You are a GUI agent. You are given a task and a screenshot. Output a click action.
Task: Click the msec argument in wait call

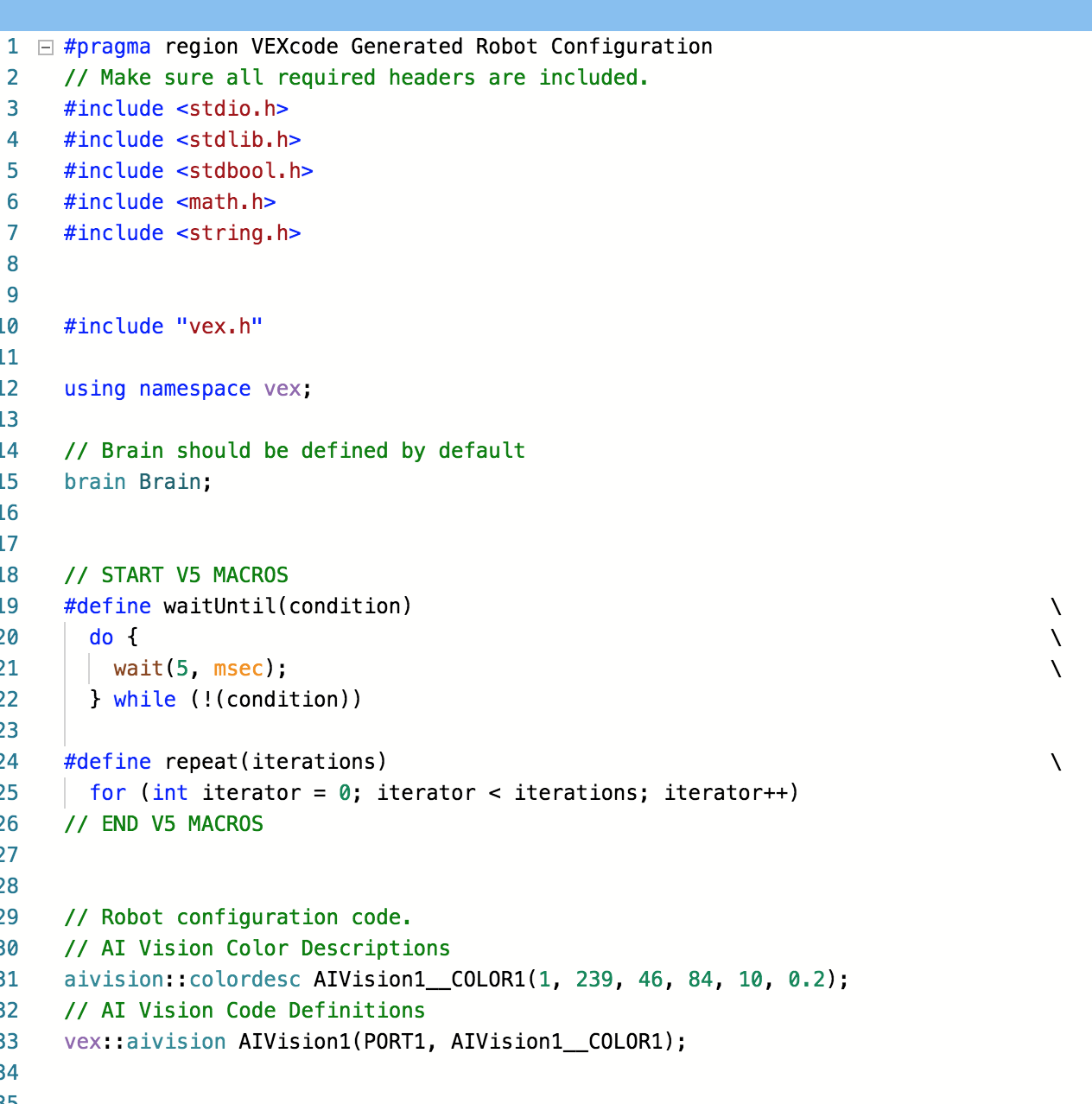tap(238, 669)
